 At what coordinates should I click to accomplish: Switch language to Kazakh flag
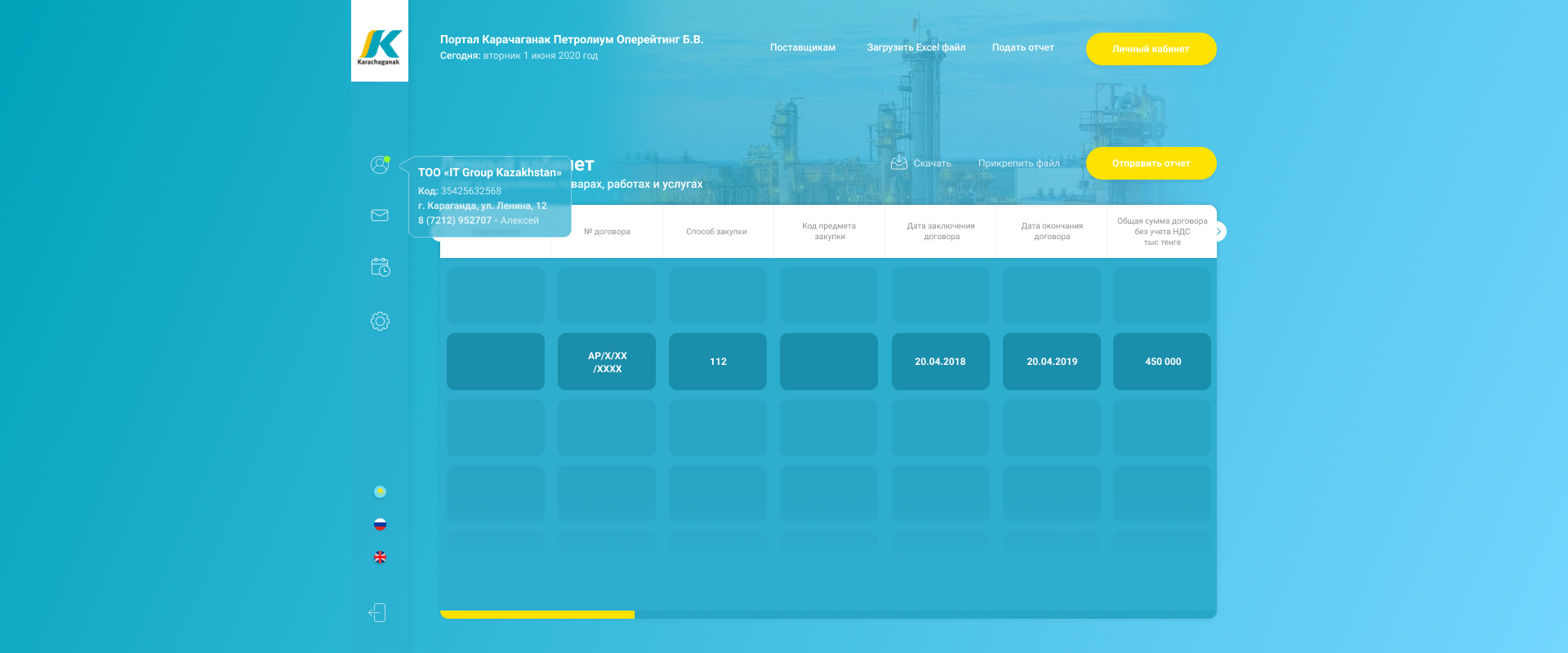[x=380, y=492]
